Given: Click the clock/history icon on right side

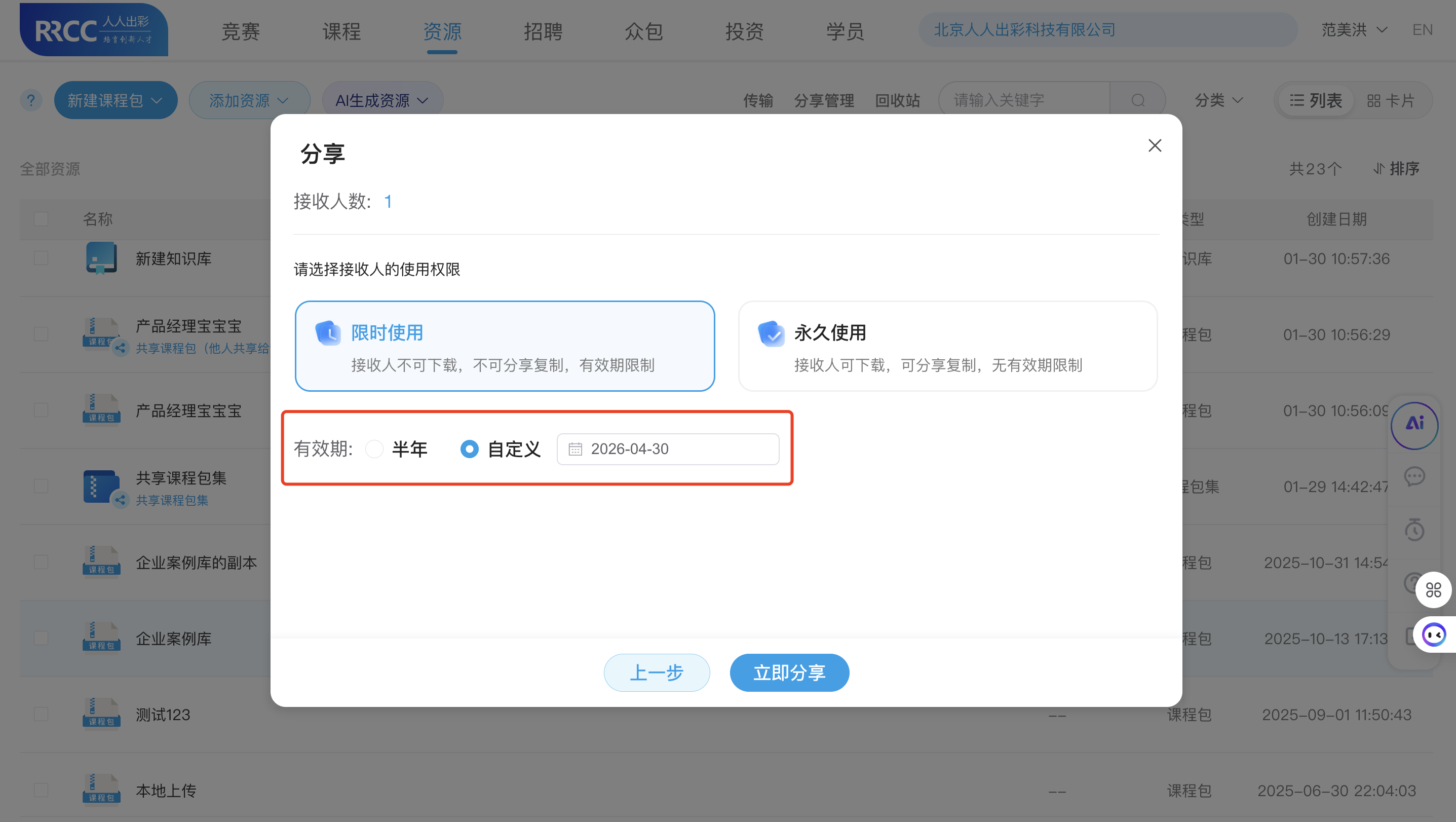Looking at the screenshot, I should pos(1415,529).
